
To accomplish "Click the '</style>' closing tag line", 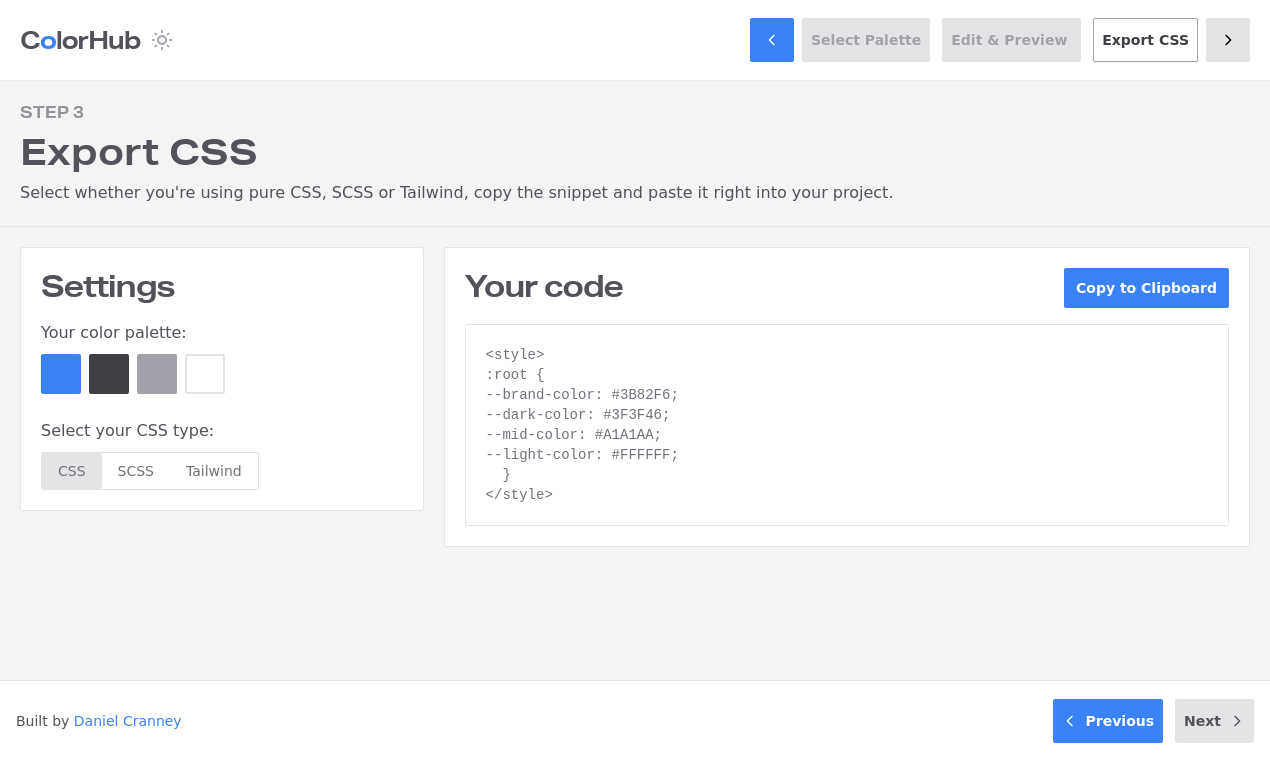I will 519,495.
